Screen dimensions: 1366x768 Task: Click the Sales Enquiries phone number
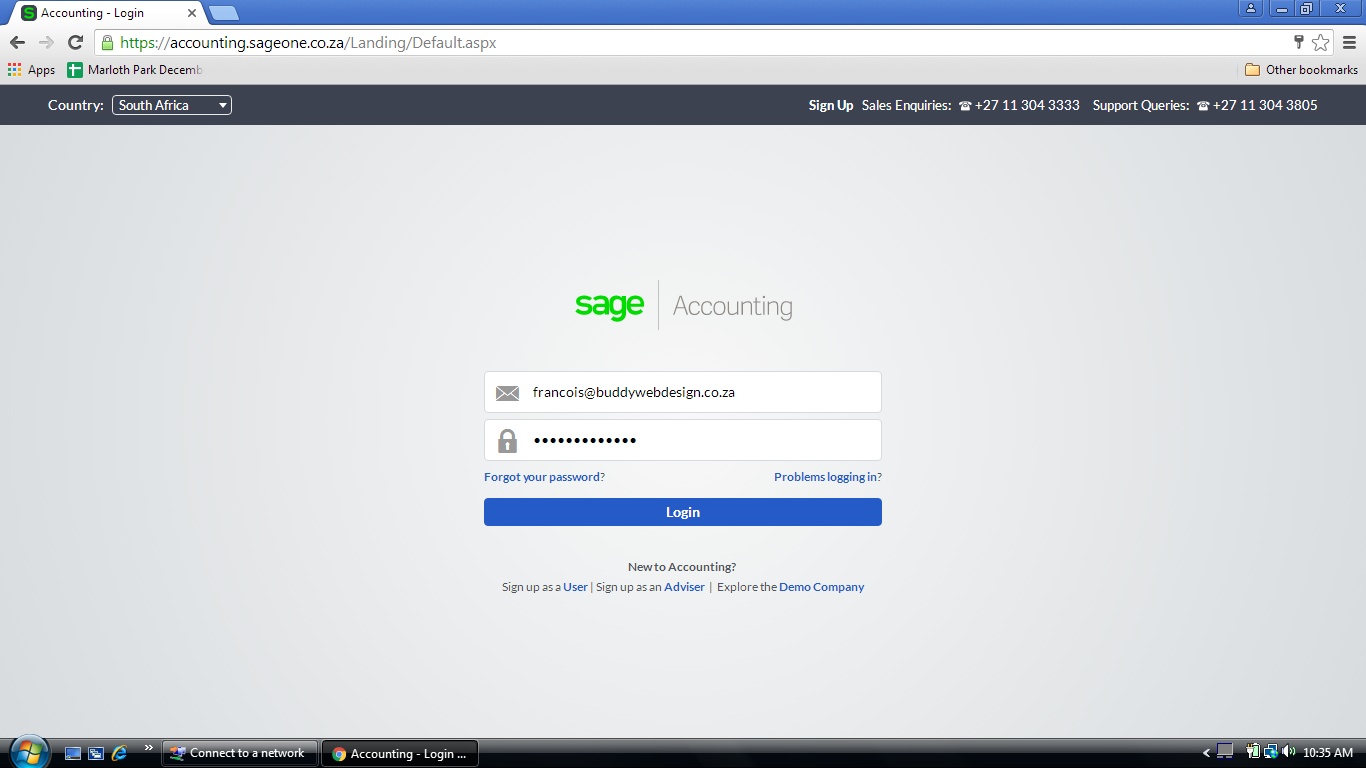tap(1019, 105)
